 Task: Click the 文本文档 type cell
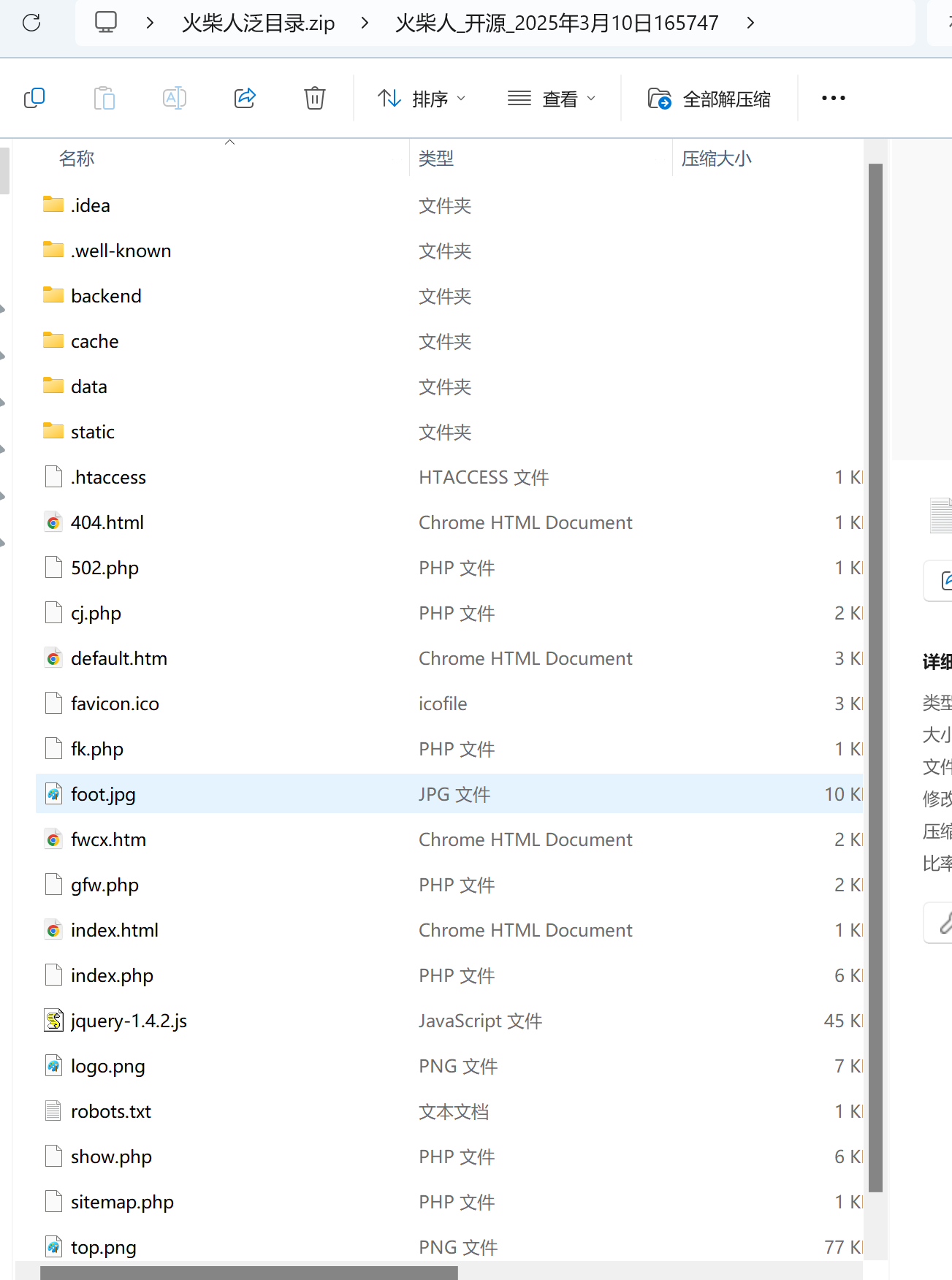pos(454,1111)
